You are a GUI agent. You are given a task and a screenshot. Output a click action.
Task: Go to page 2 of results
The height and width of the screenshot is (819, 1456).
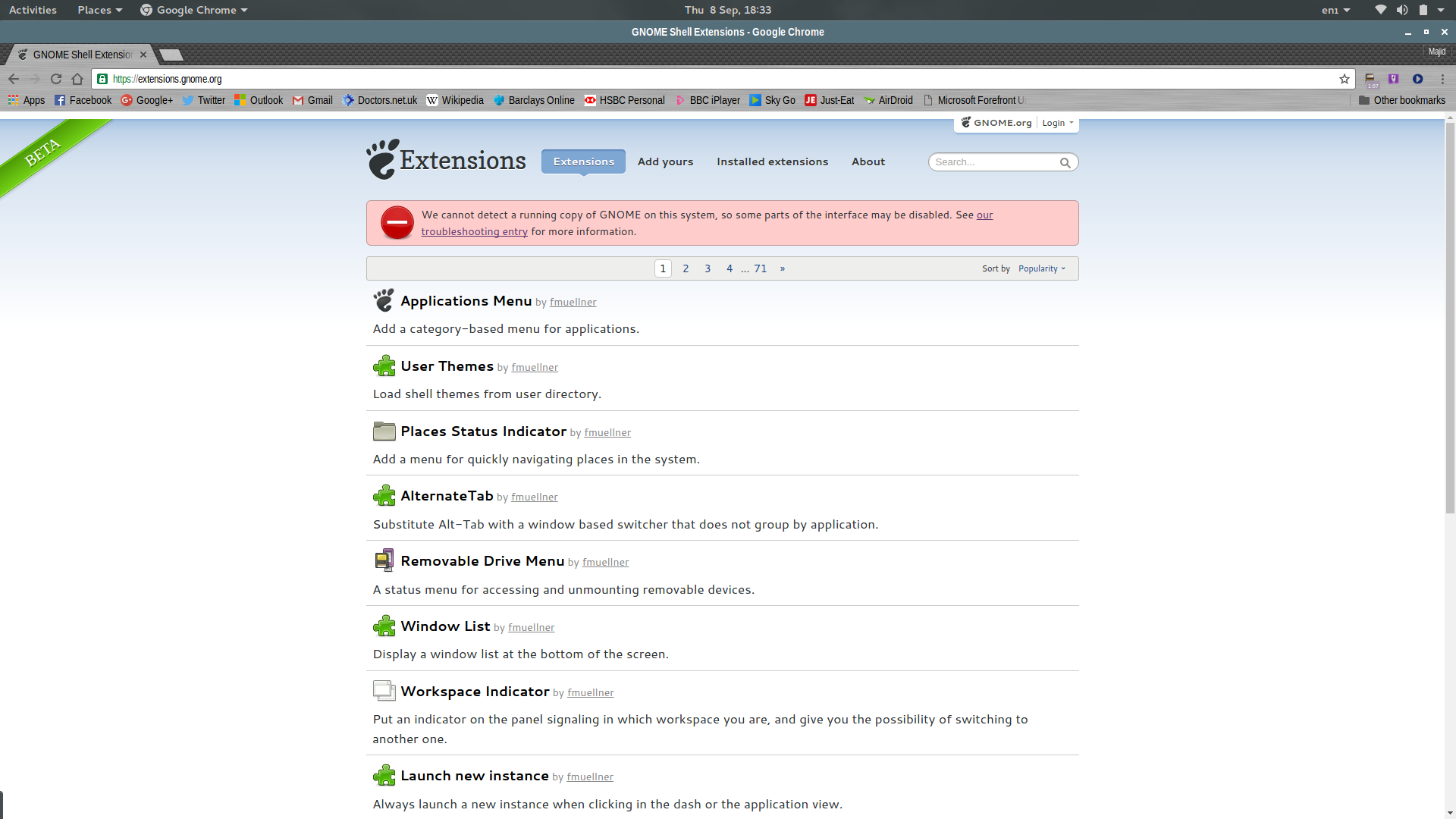pyautogui.click(x=686, y=268)
